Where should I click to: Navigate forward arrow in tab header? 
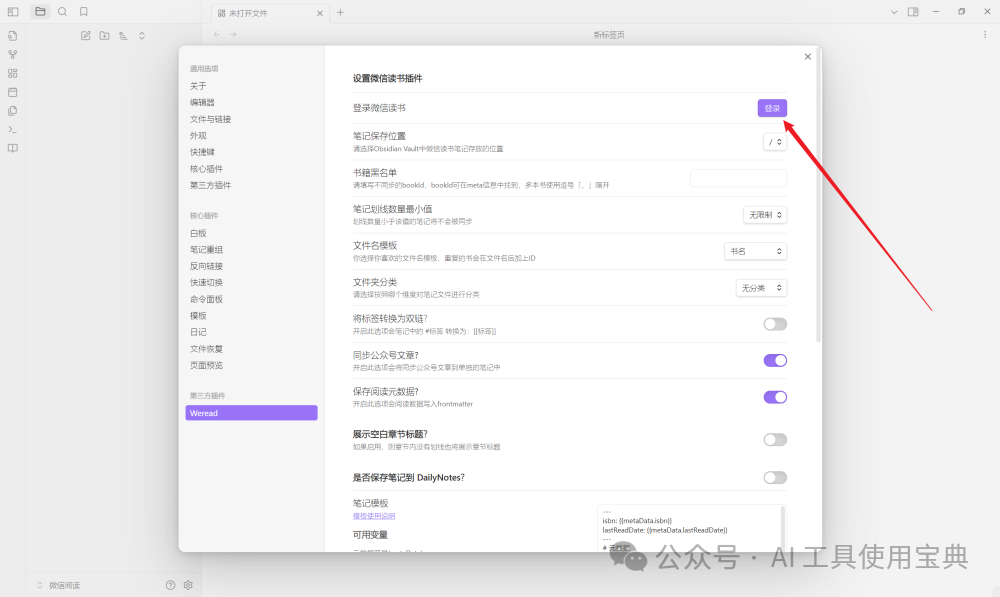(x=233, y=34)
